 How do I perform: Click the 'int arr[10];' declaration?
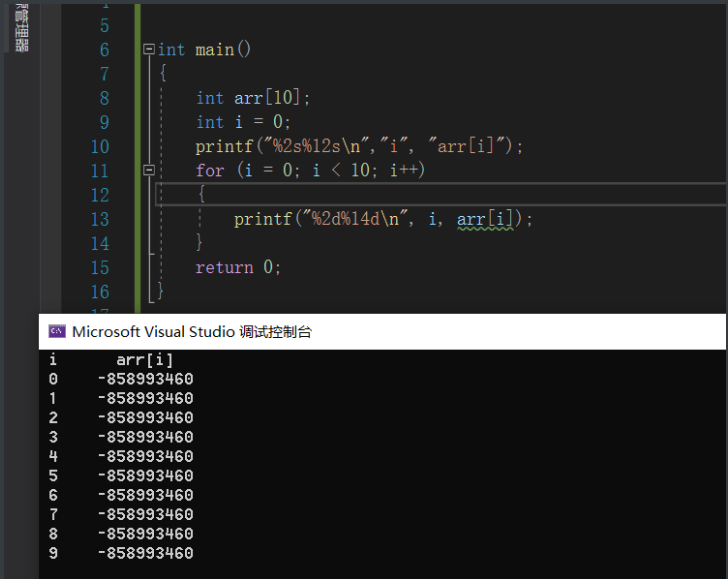pyautogui.click(x=253, y=98)
